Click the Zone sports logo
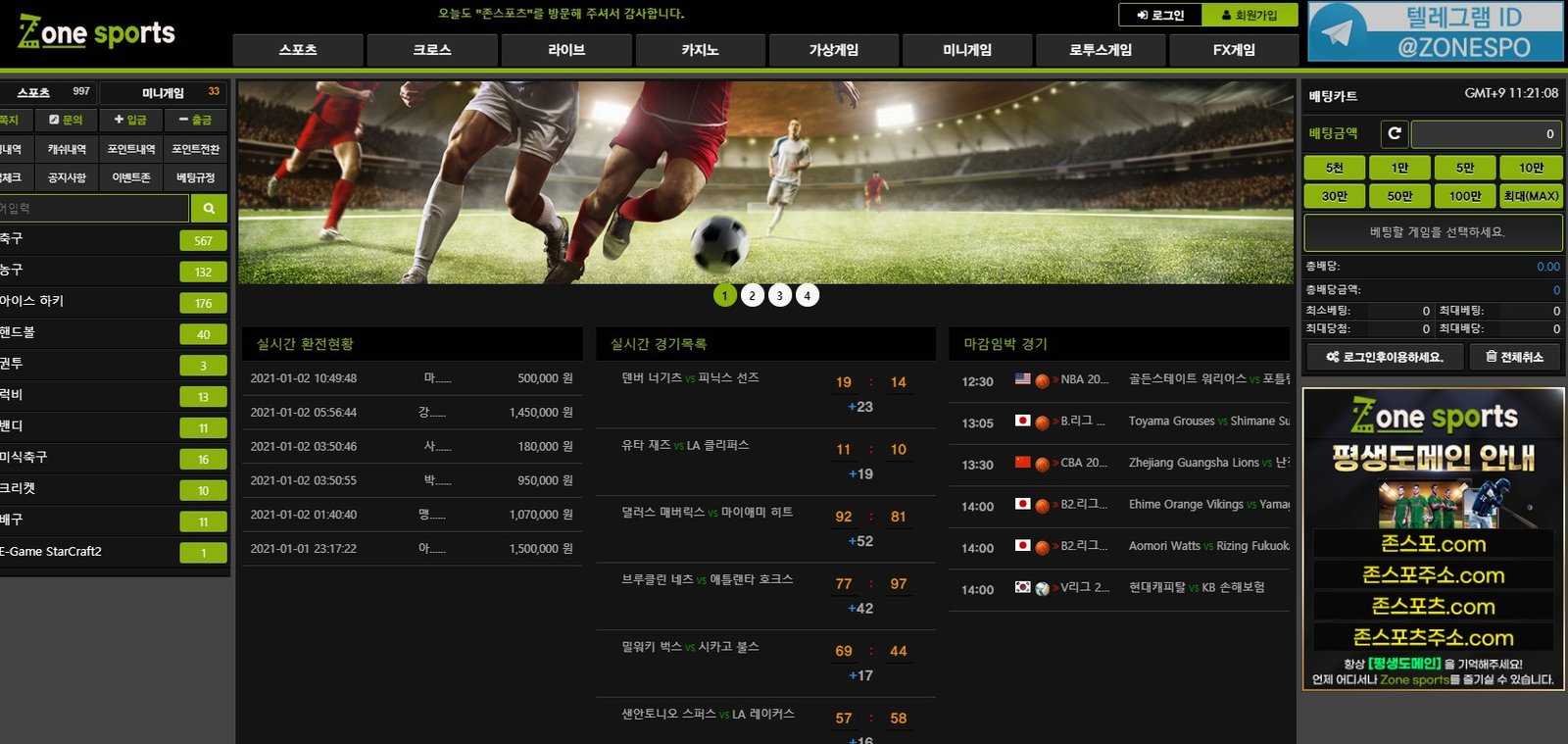The width and height of the screenshot is (1568, 744). click(96, 33)
